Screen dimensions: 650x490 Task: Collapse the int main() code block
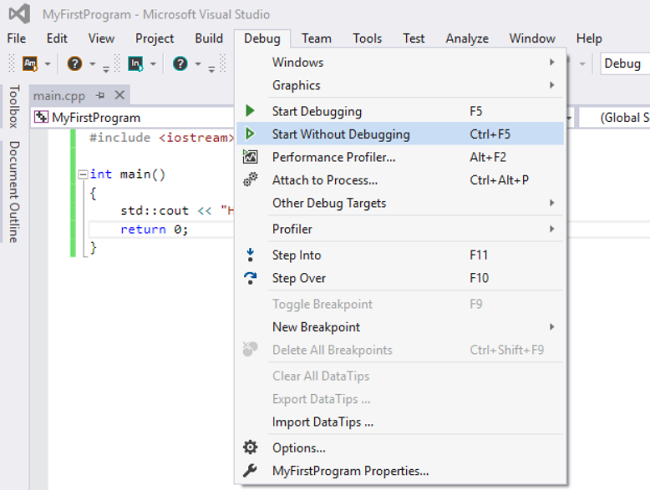(82, 174)
